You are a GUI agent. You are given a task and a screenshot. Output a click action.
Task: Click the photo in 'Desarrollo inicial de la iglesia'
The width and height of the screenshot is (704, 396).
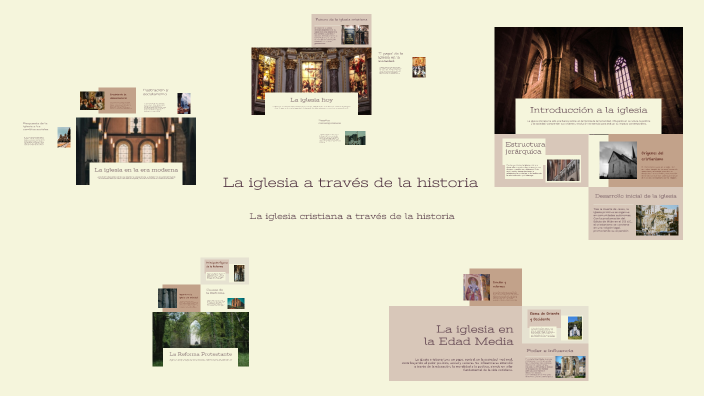pyautogui.click(x=657, y=220)
